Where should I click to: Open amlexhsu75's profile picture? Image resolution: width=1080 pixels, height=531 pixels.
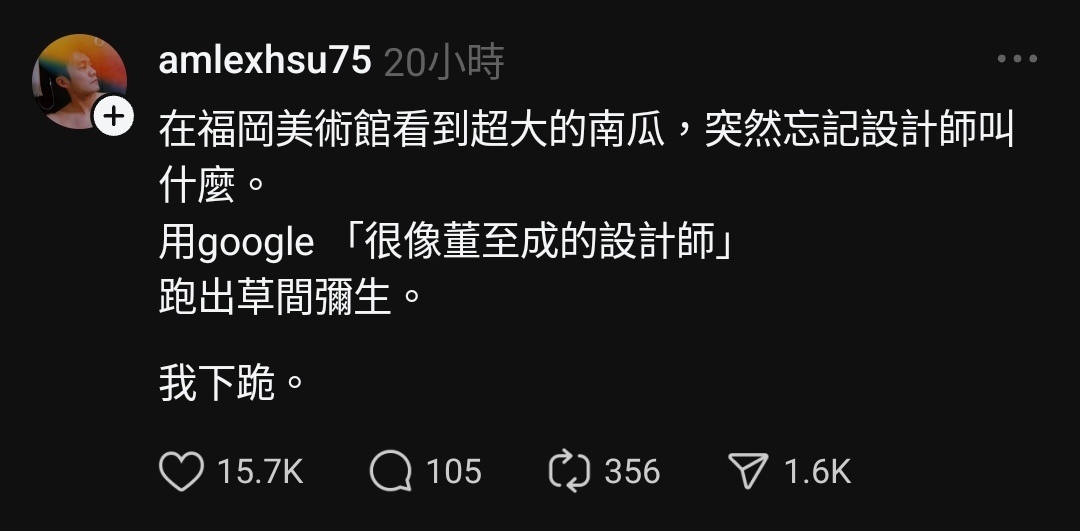(79, 81)
